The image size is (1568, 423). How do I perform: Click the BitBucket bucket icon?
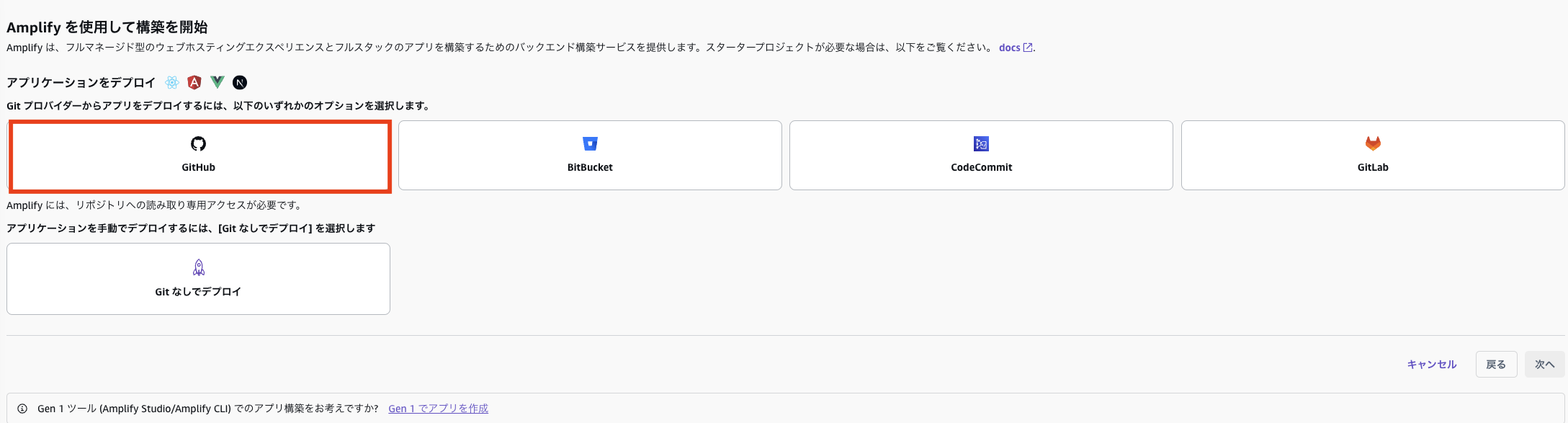590,143
